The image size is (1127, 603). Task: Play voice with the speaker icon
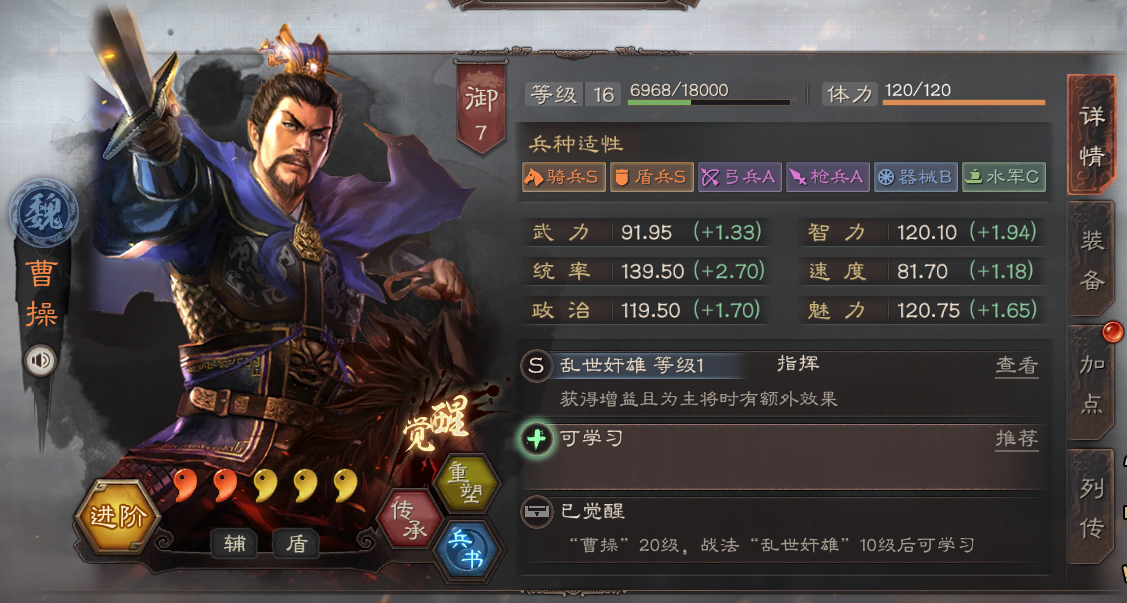41,360
